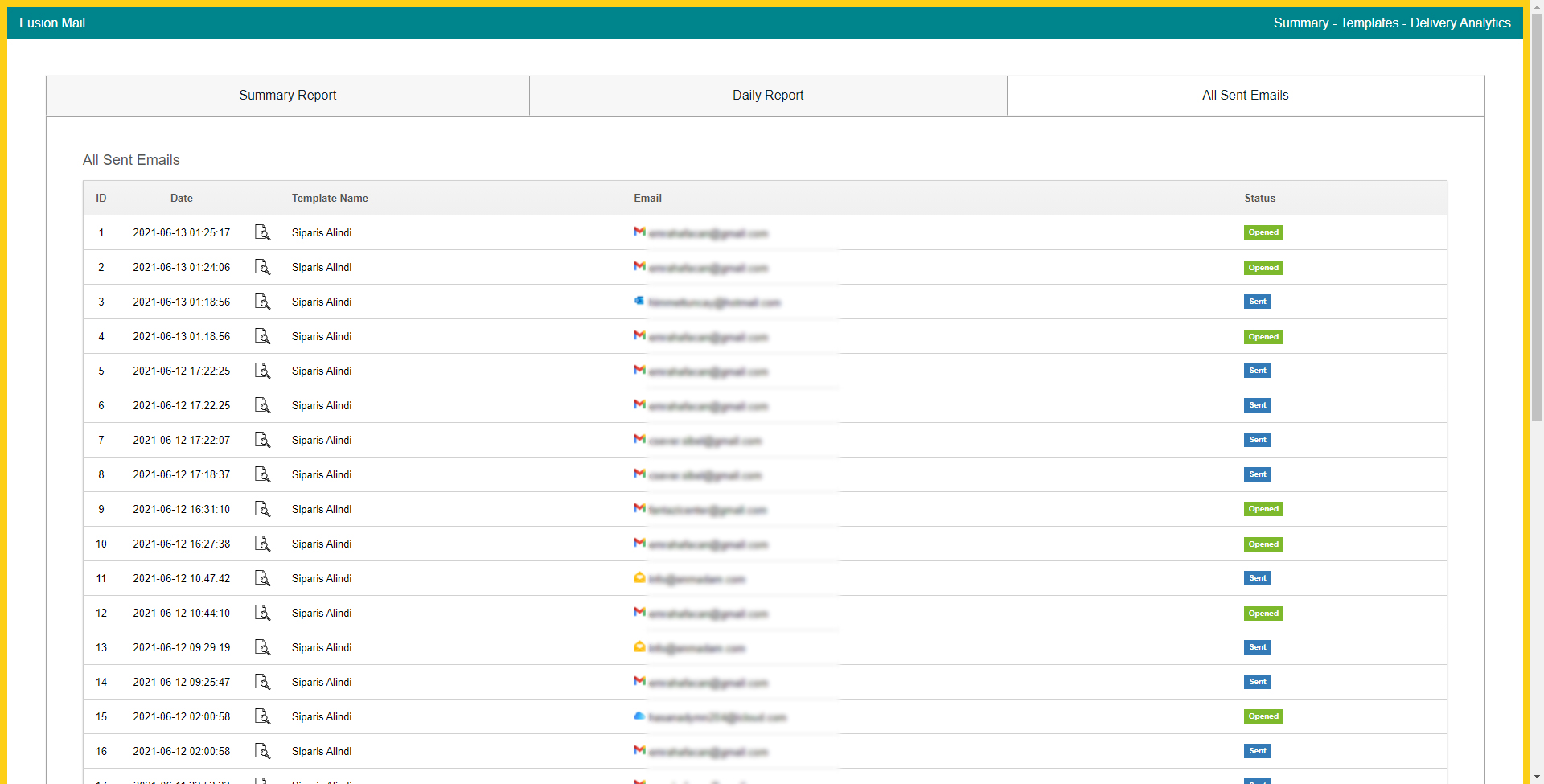
Task: Open preview icon for email ID 4
Action: pyautogui.click(x=262, y=336)
